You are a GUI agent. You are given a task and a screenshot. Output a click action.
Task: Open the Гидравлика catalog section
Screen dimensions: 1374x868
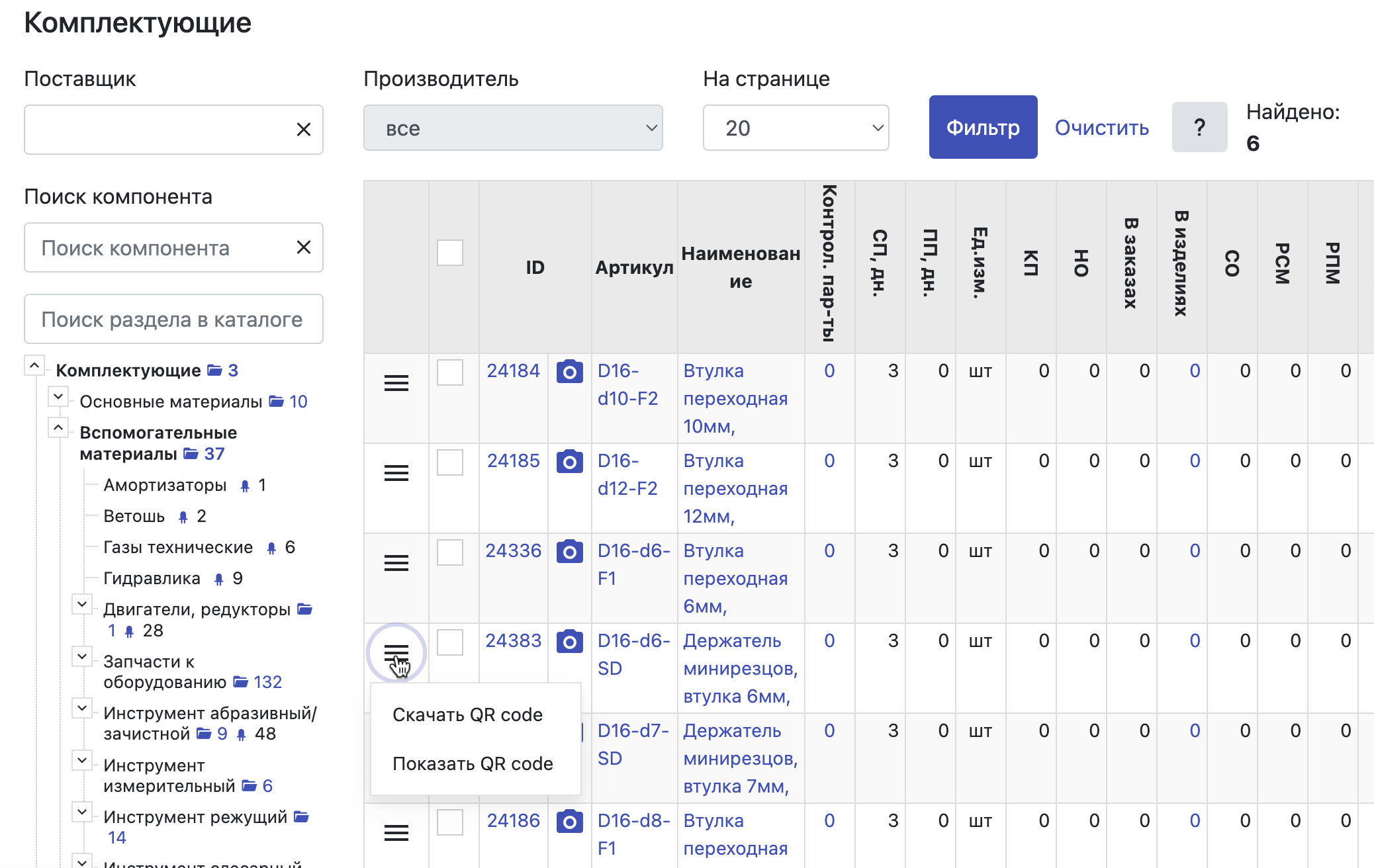152,579
